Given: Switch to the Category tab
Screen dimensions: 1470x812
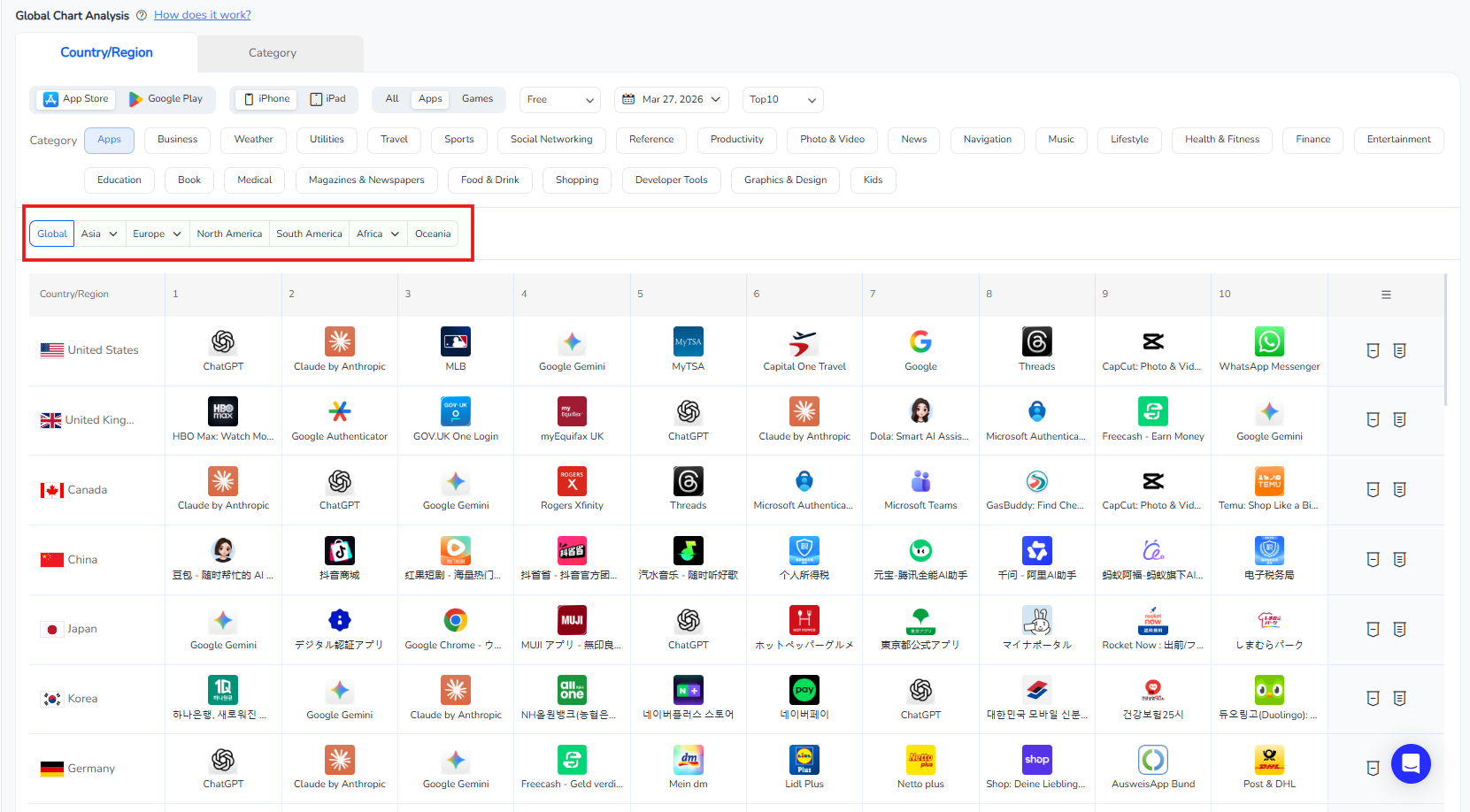Looking at the screenshot, I should pos(273,53).
